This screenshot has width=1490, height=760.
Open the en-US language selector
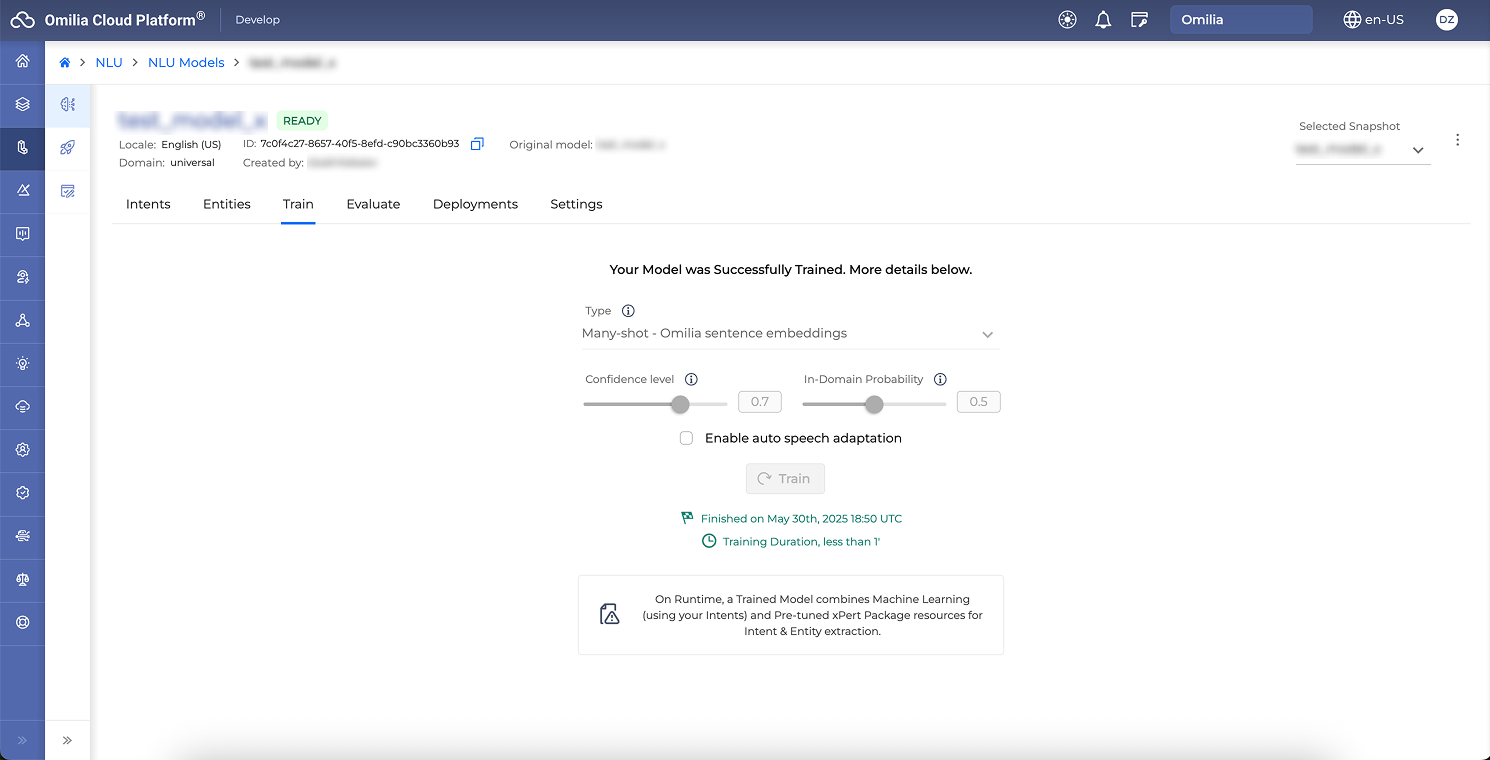pyautogui.click(x=1374, y=20)
